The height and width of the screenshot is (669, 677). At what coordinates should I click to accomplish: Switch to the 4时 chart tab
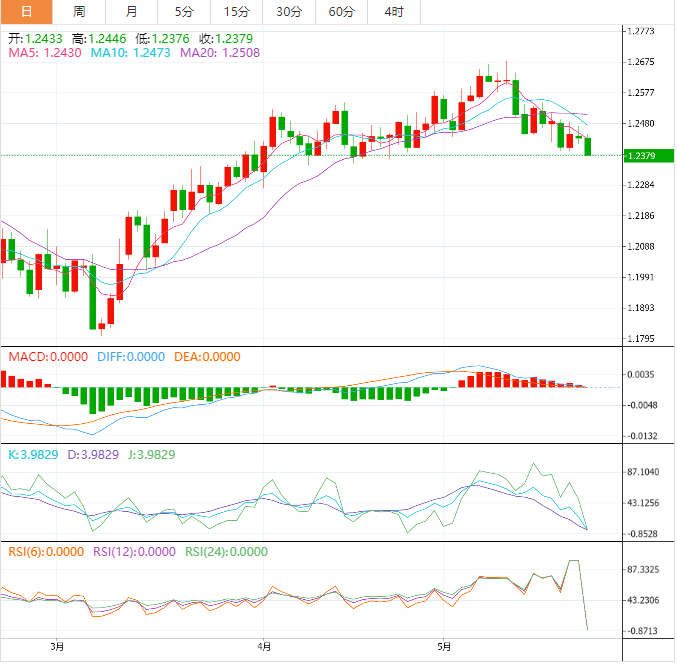coord(394,12)
